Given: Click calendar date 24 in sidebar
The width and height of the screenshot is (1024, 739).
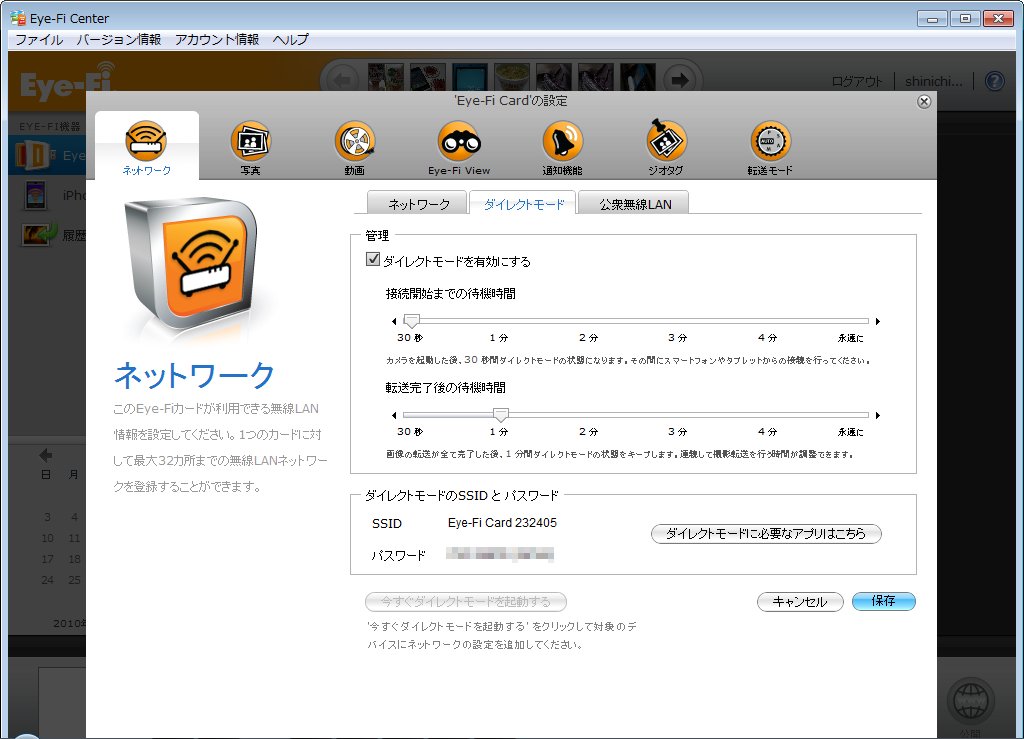Looking at the screenshot, I should pos(48,580).
